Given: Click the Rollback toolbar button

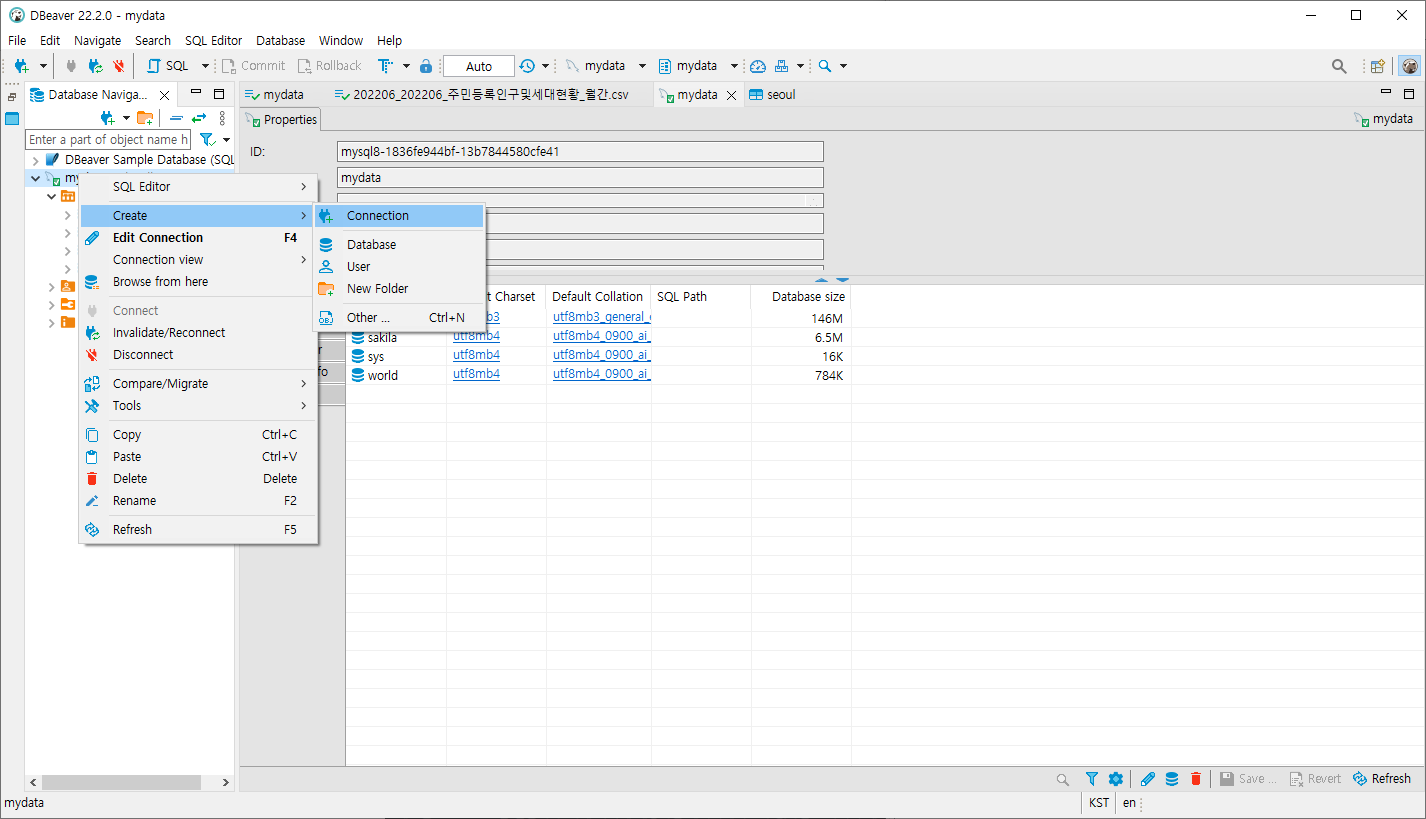Looking at the screenshot, I should [x=329, y=66].
